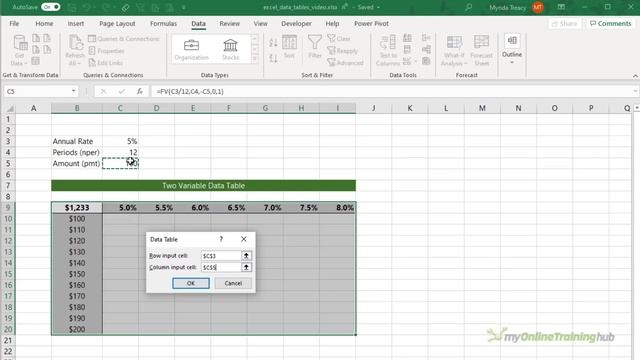The image size is (640, 360).
Task: Expand the Name Box dropdown
Action: 73,91
